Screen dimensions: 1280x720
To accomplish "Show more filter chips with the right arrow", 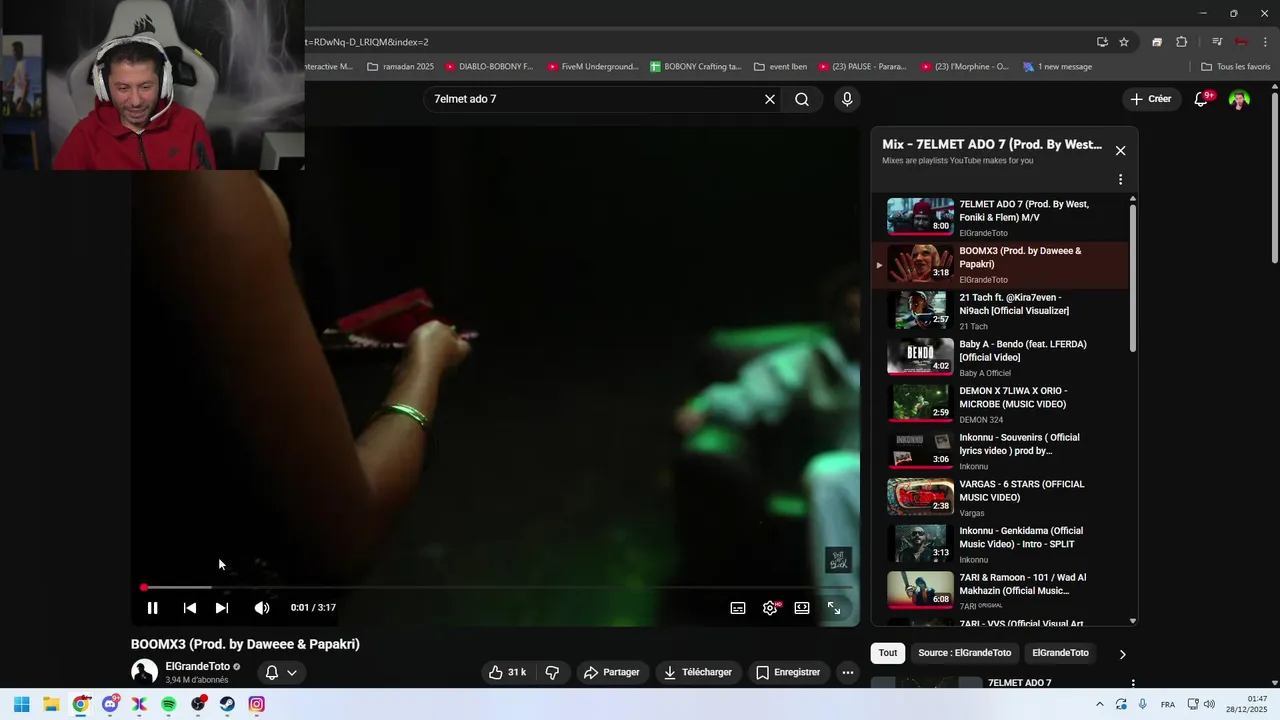I will pyautogui.click(x=1122, y=654).
